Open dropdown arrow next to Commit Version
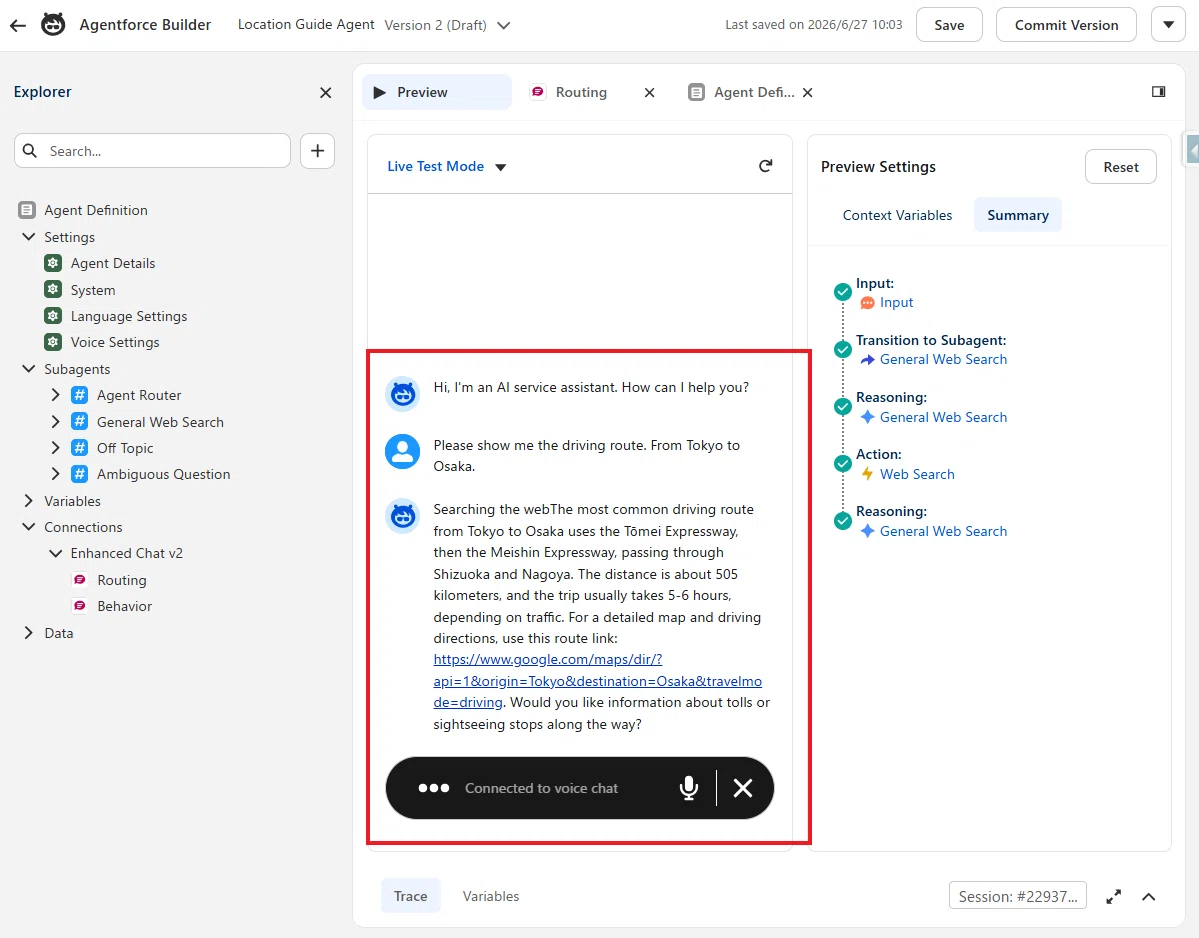Image resolution: width=1199 pixels, height=938 pixels. [1168, 25]
